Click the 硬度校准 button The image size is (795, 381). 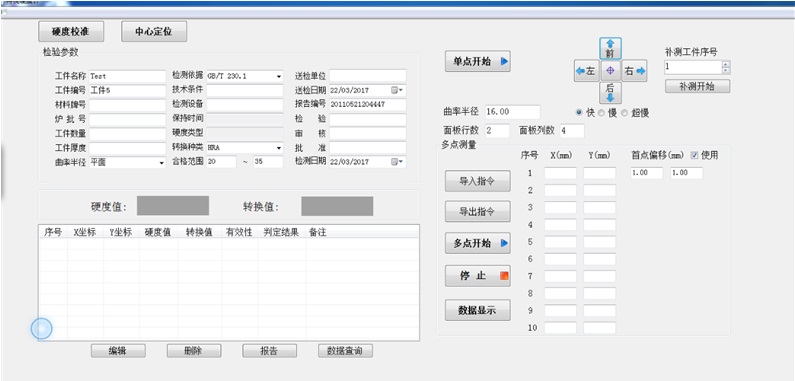coord(71,31)
